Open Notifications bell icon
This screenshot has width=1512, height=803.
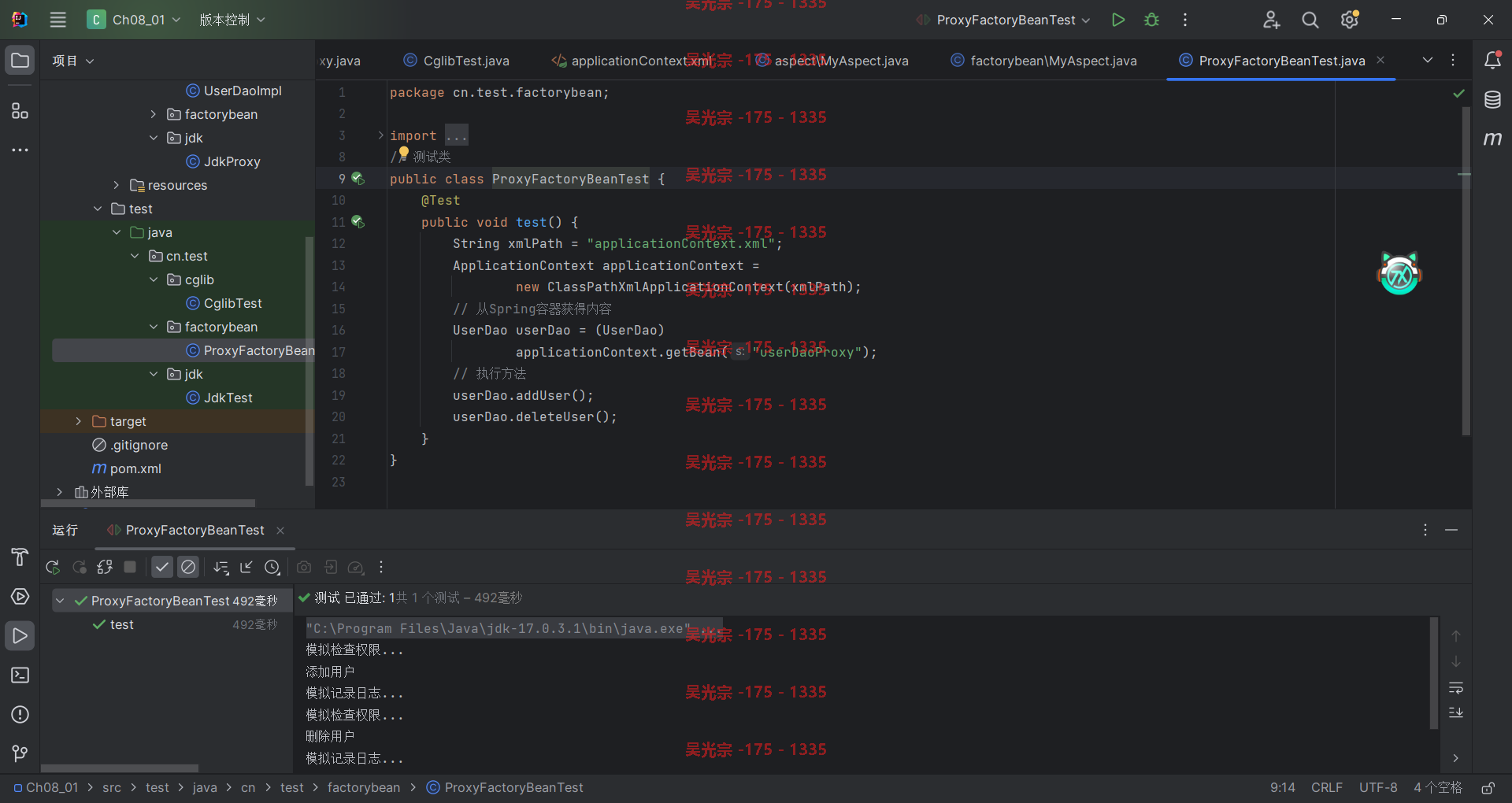click(x=1492, y=61)
